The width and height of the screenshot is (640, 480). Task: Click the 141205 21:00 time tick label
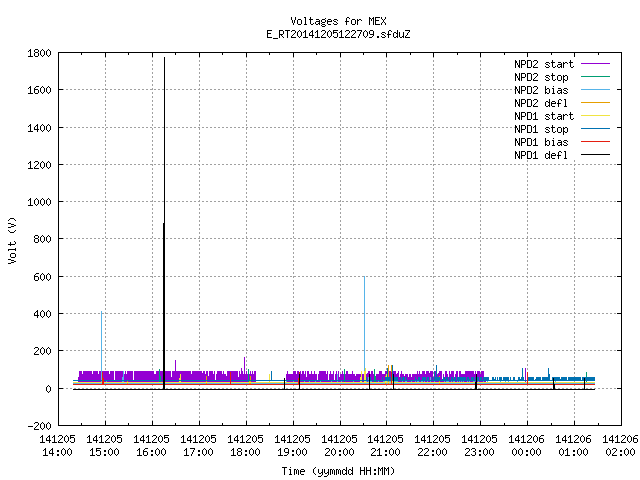coord(385,446)
